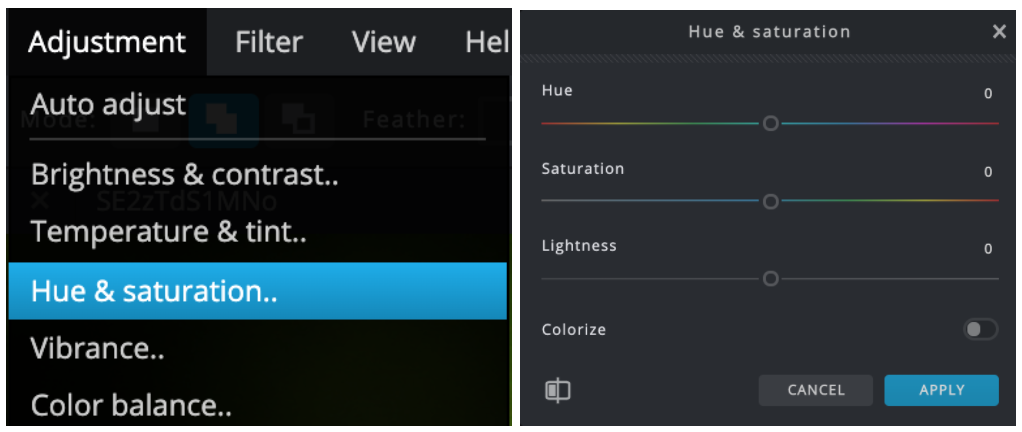Viewport: 1022px width, 432px height.
Task: Open the View menu
Action: [x=384, y=42]
